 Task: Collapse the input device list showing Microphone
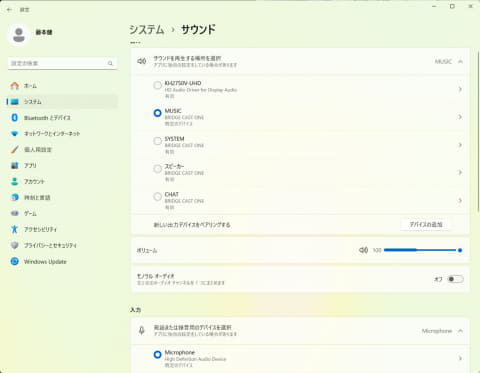tap(460, 331)
